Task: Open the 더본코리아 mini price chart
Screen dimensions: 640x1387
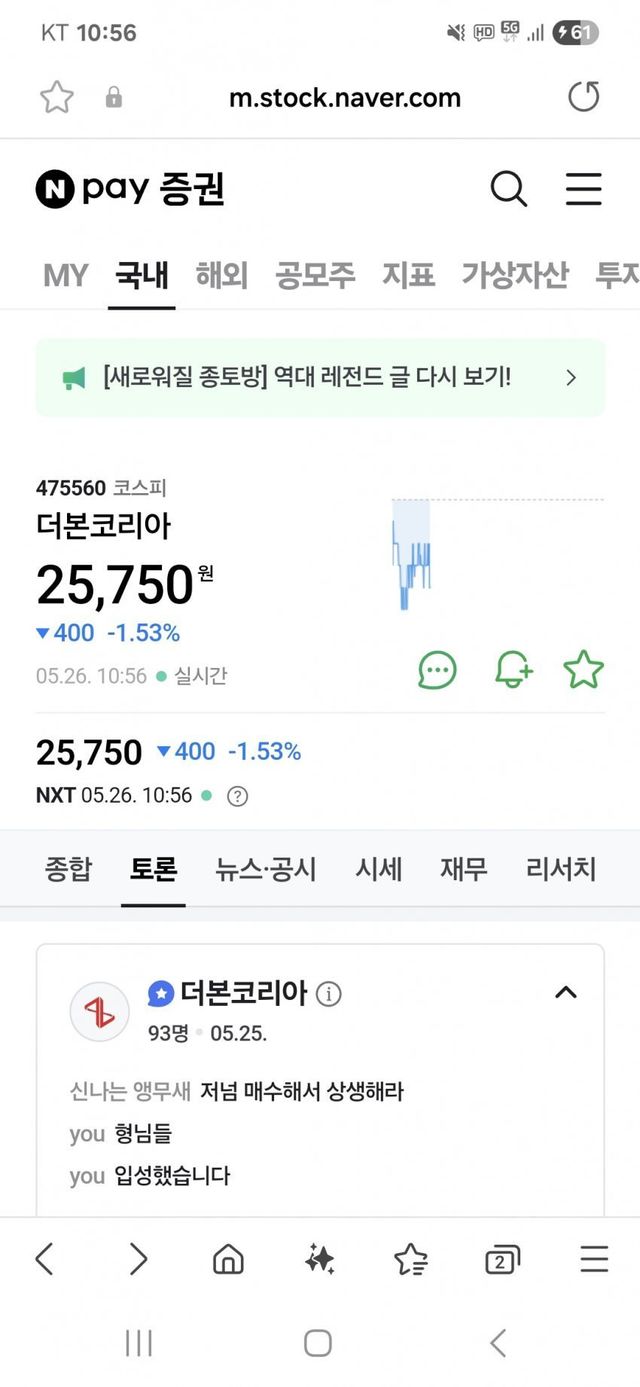Action: (412, 553)
